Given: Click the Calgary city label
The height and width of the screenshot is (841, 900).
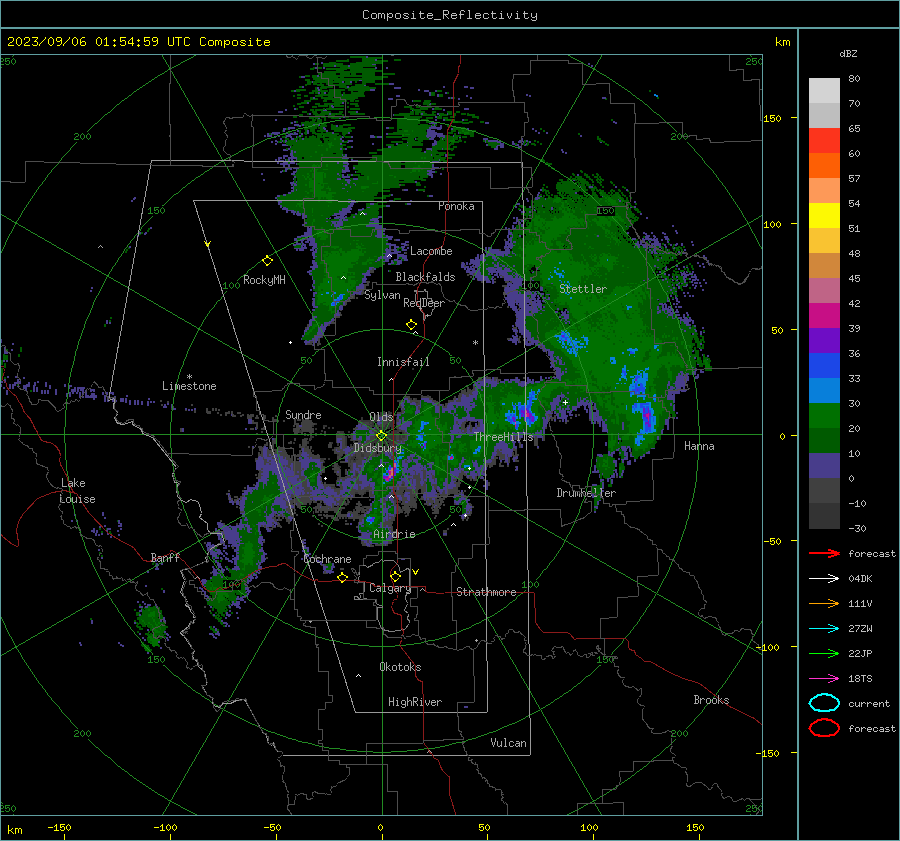Looking at the screenshot, I should [x=390, y=588].
